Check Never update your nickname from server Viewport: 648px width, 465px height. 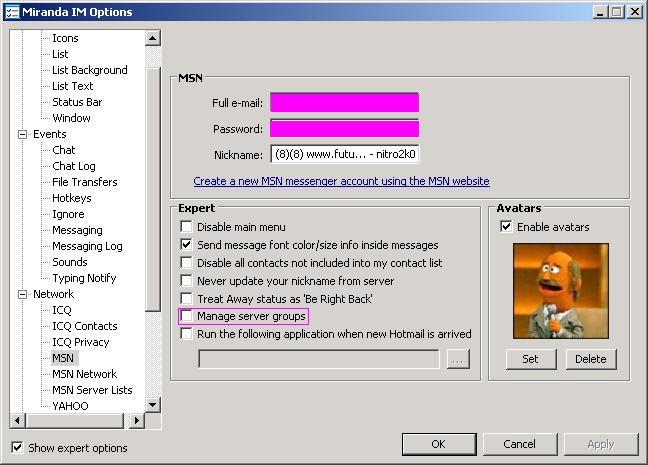coord(186,281)
